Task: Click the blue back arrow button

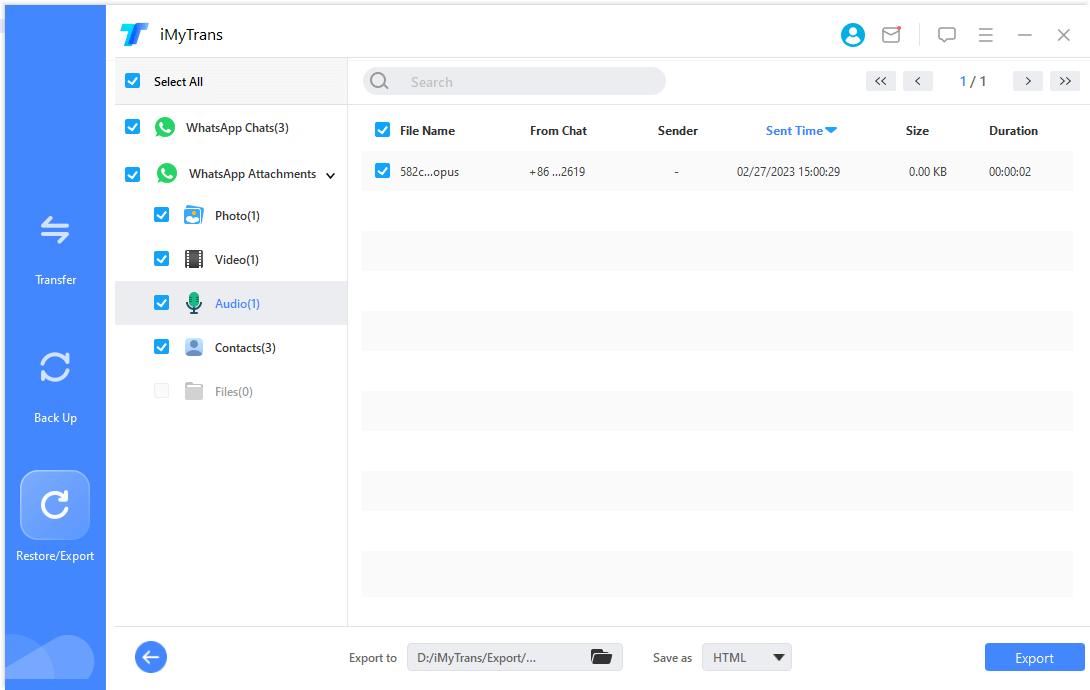Action: click(x=151, y=657)
